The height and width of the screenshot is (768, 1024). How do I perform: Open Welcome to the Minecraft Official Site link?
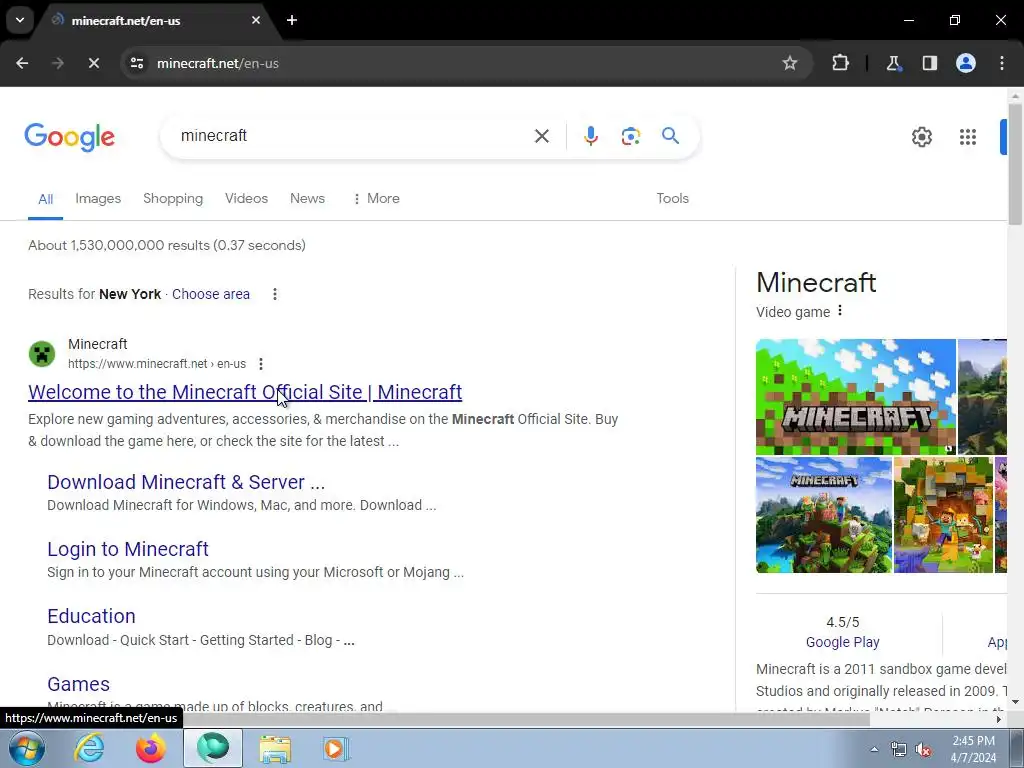point(245,392)
